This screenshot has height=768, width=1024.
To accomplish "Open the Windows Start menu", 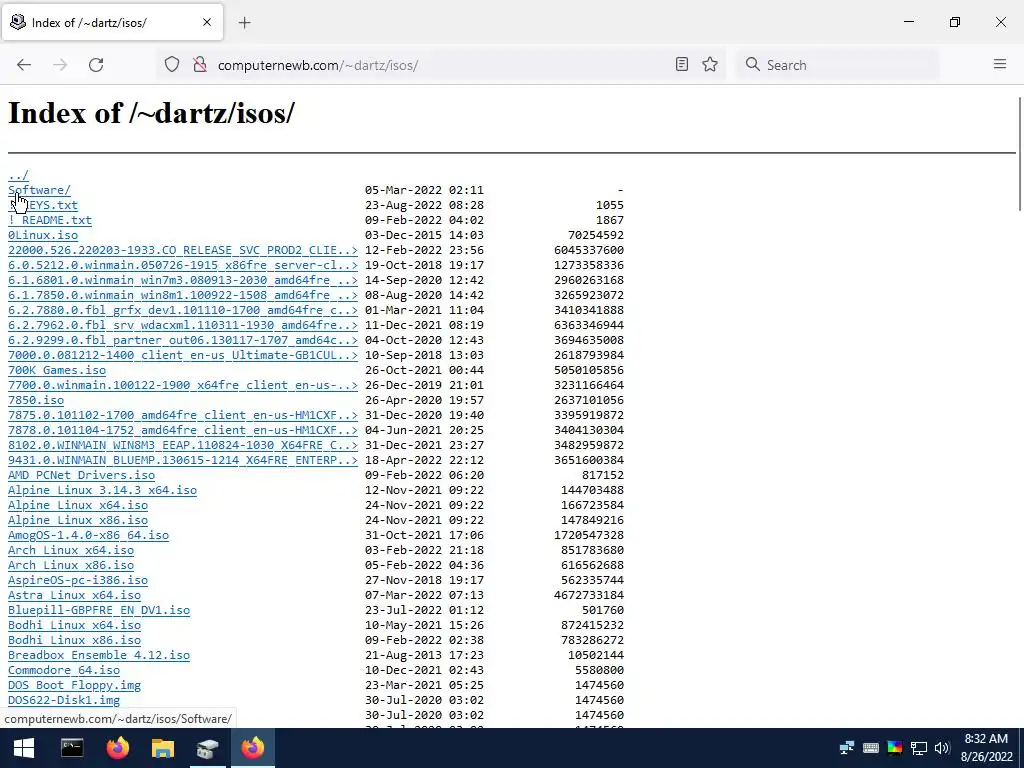I will point(24,748).
